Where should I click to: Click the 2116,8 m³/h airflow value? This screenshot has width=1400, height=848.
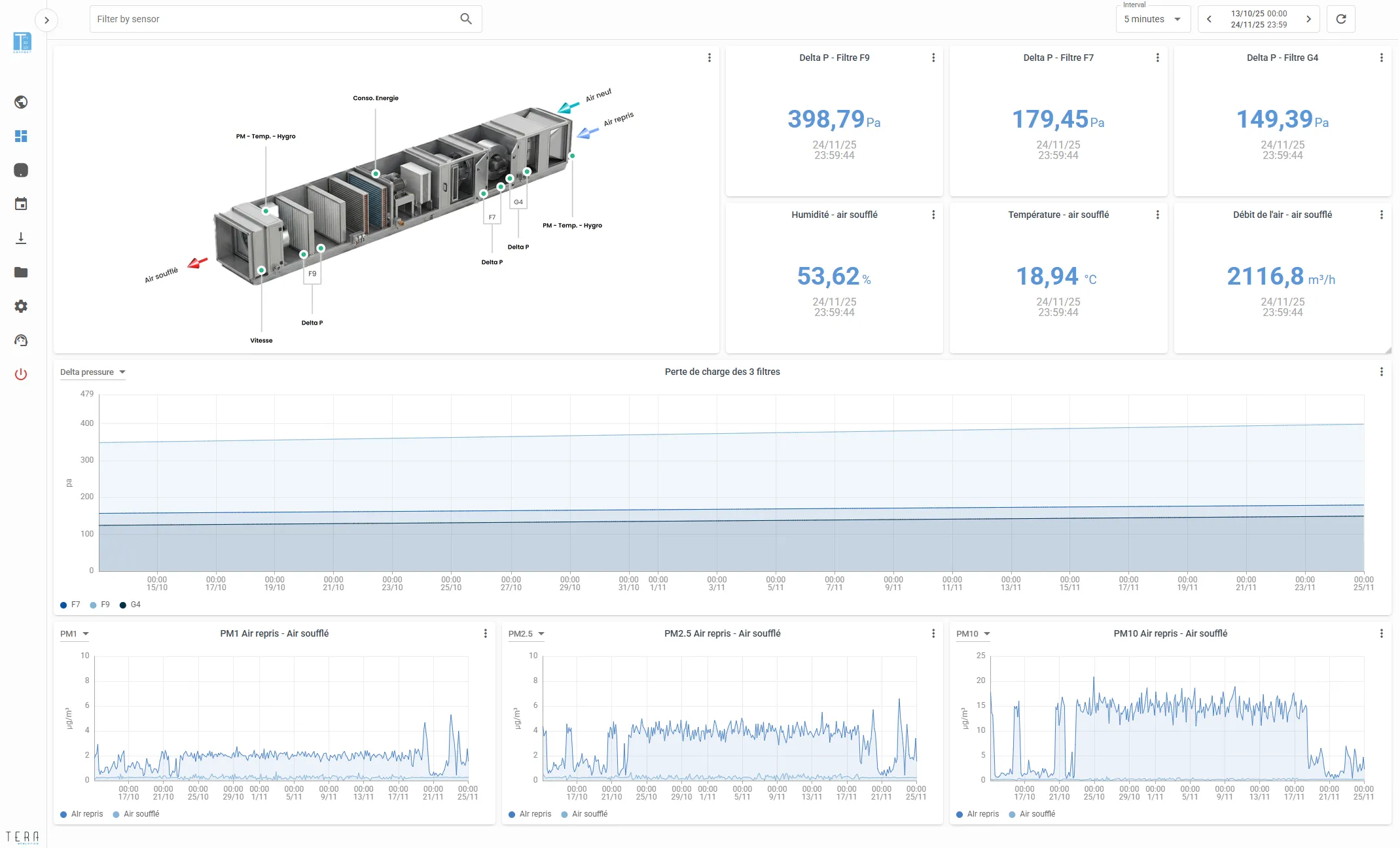pyautogui.click(x=1281, y=276)
